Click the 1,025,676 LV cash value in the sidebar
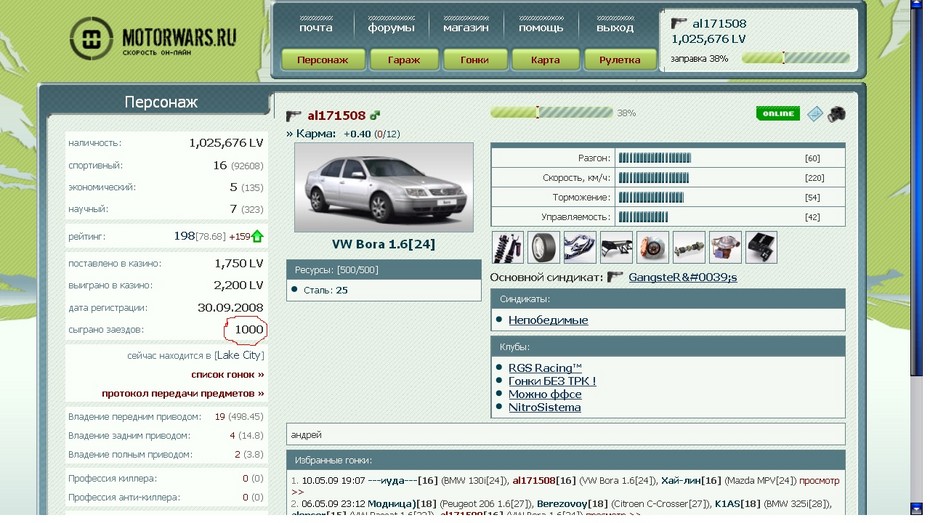Screen dimensions: 930x523 click(226, 143)
